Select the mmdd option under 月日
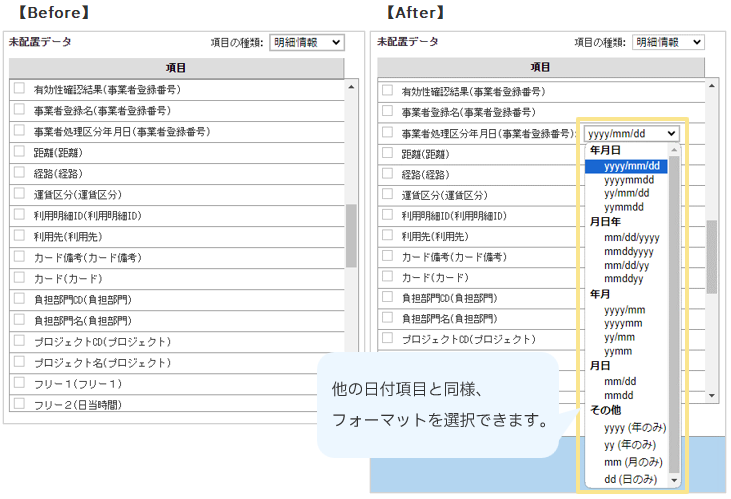Image resolution: width=731 pixels, height=499 pixels. pos(619,395)
